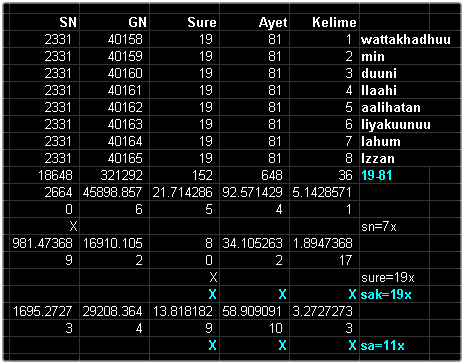Screen dimensions: 464x364
Task: Click the SN total 18648
Action: pos(55,175)
